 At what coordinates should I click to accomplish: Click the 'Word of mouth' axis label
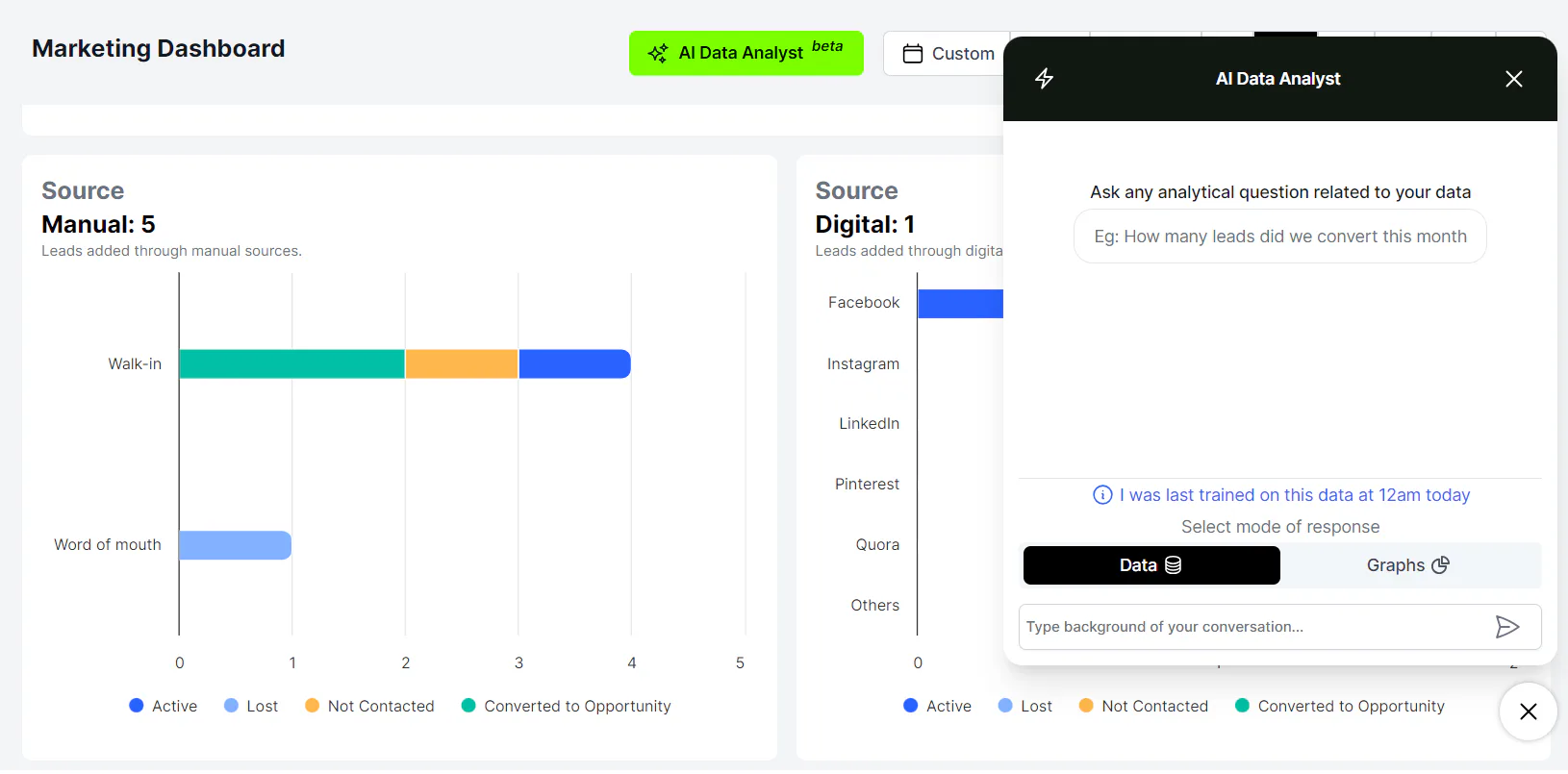point(108,545)
